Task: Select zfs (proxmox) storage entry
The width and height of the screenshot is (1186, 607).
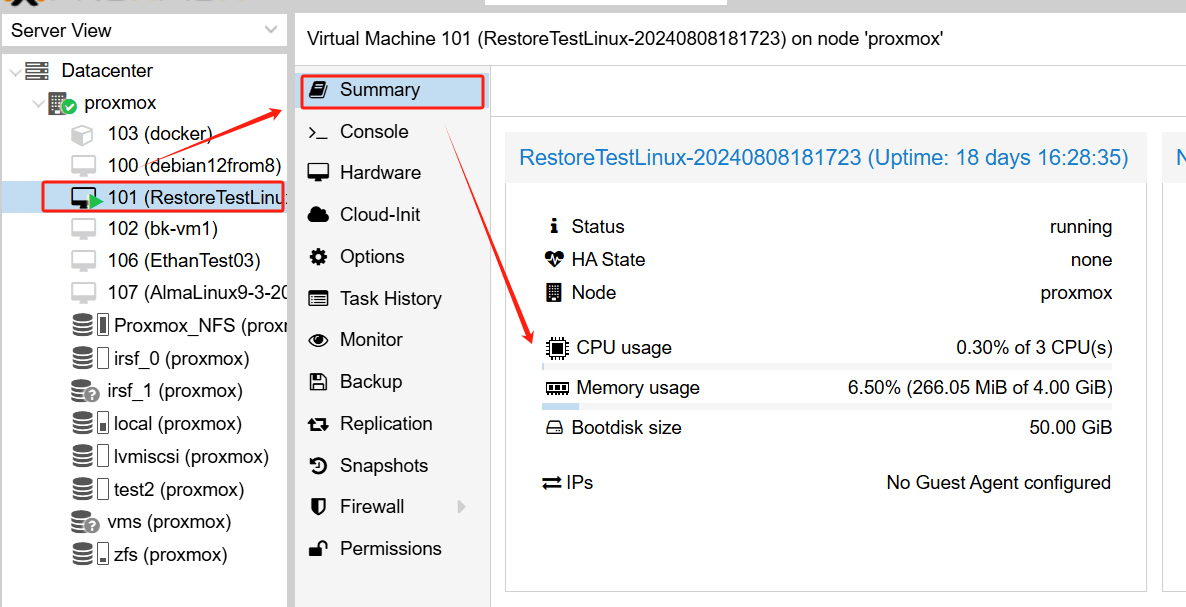Action: 170,554
